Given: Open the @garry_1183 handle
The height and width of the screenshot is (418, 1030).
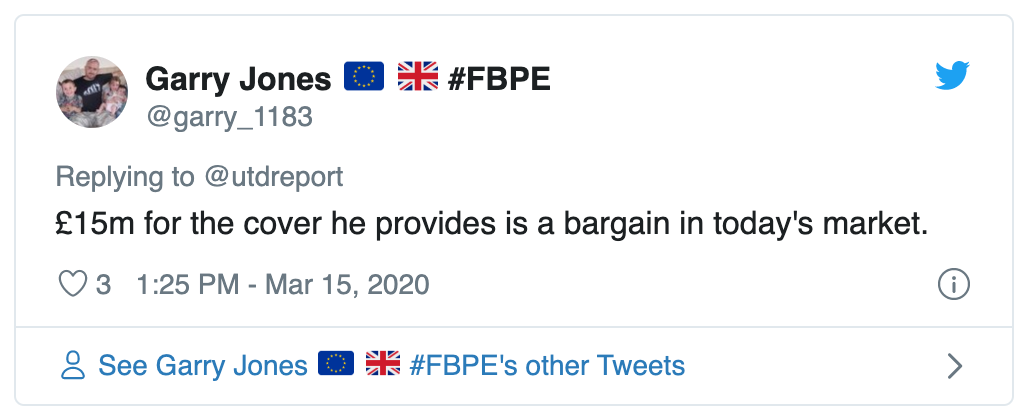Looking at the screenshot, I should [x=229, y=117].
